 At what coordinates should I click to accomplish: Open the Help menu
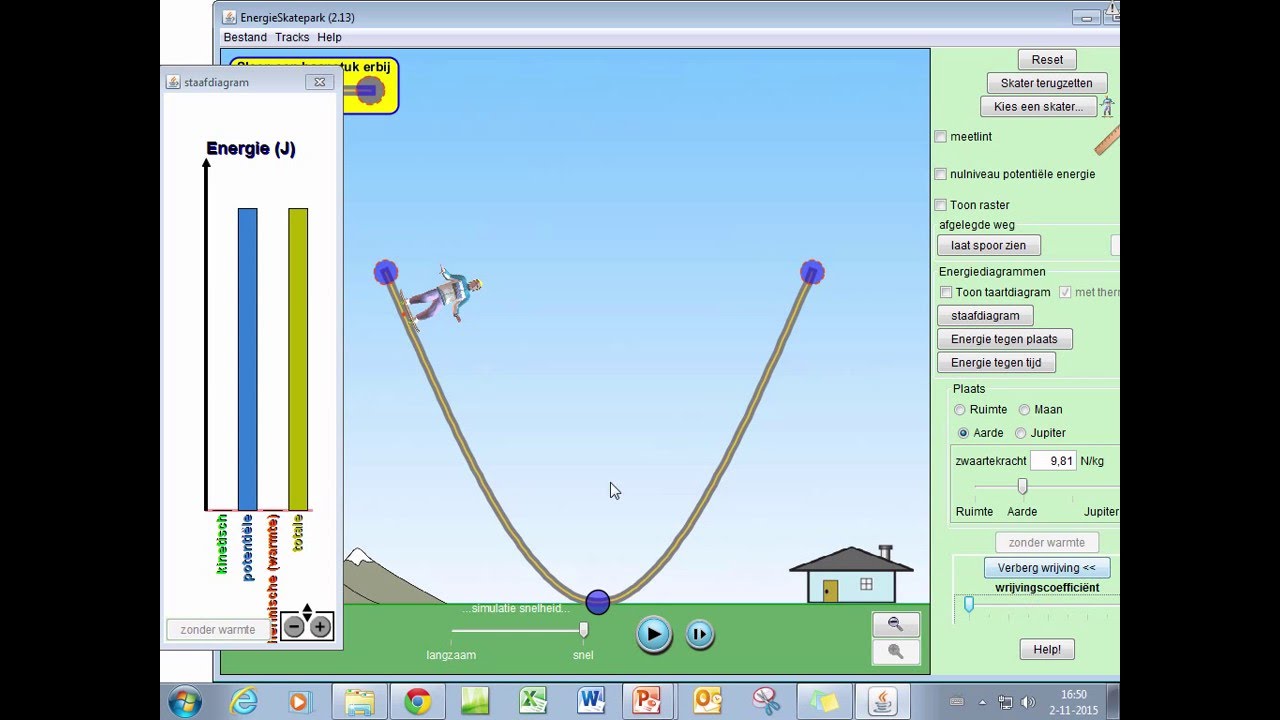coord(329,37)
